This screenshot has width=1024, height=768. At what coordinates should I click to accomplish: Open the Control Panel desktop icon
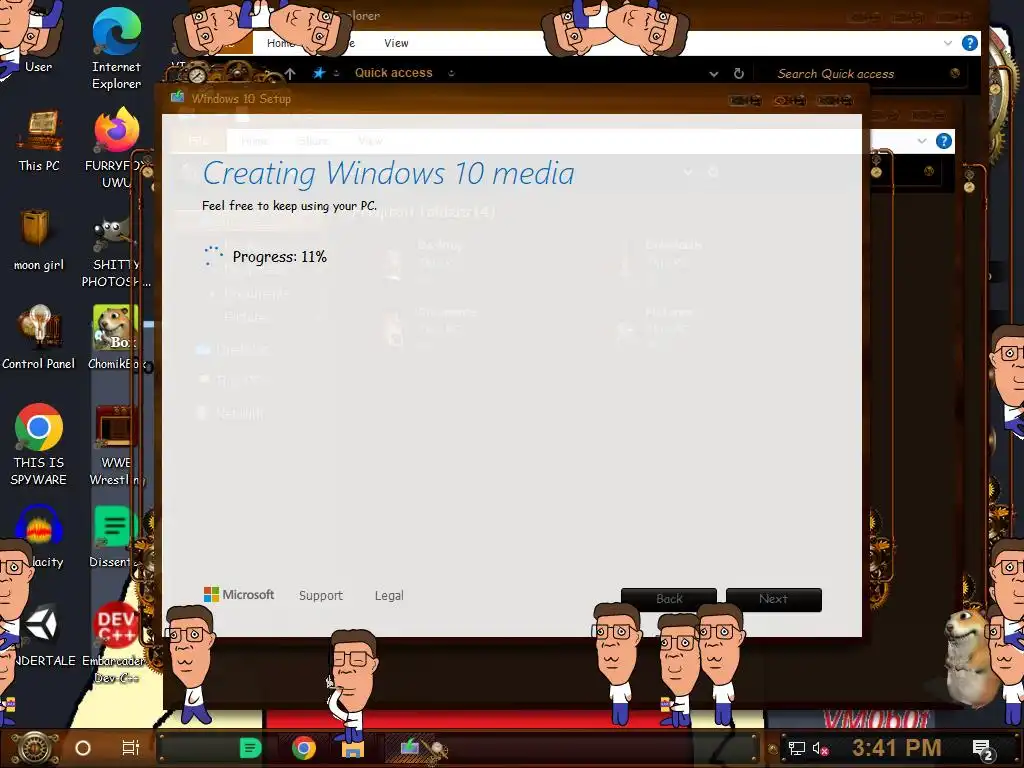coord(39,337)
